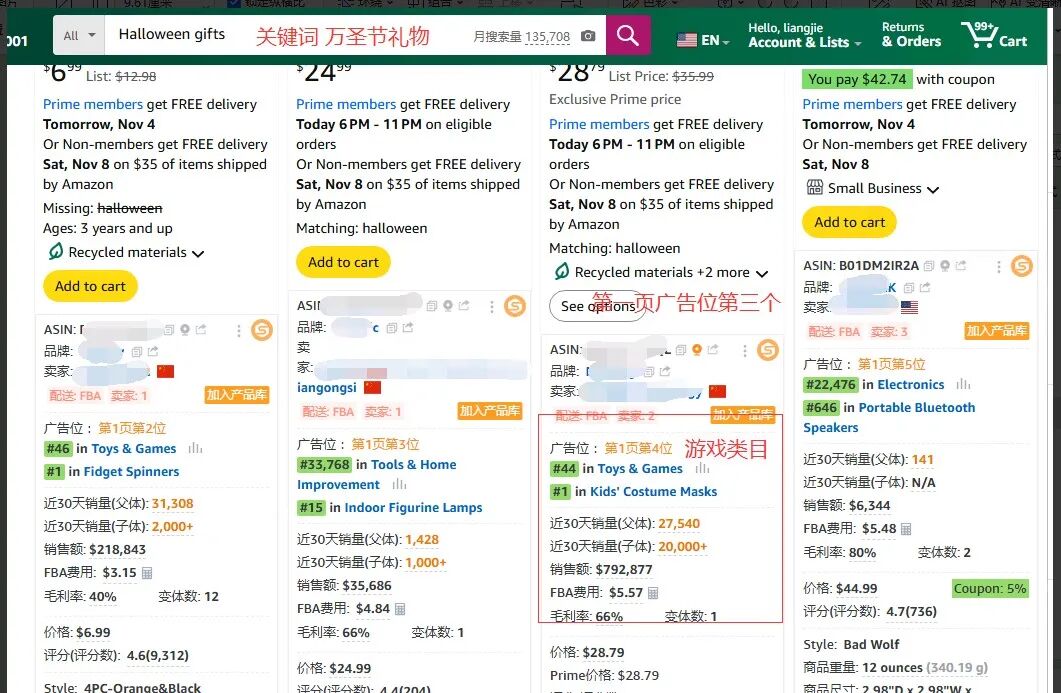Click 加入产品库 in Portable Bluetooth Speakers card
The height and width of the screenshot is (693, 1061).
(997, 331)
